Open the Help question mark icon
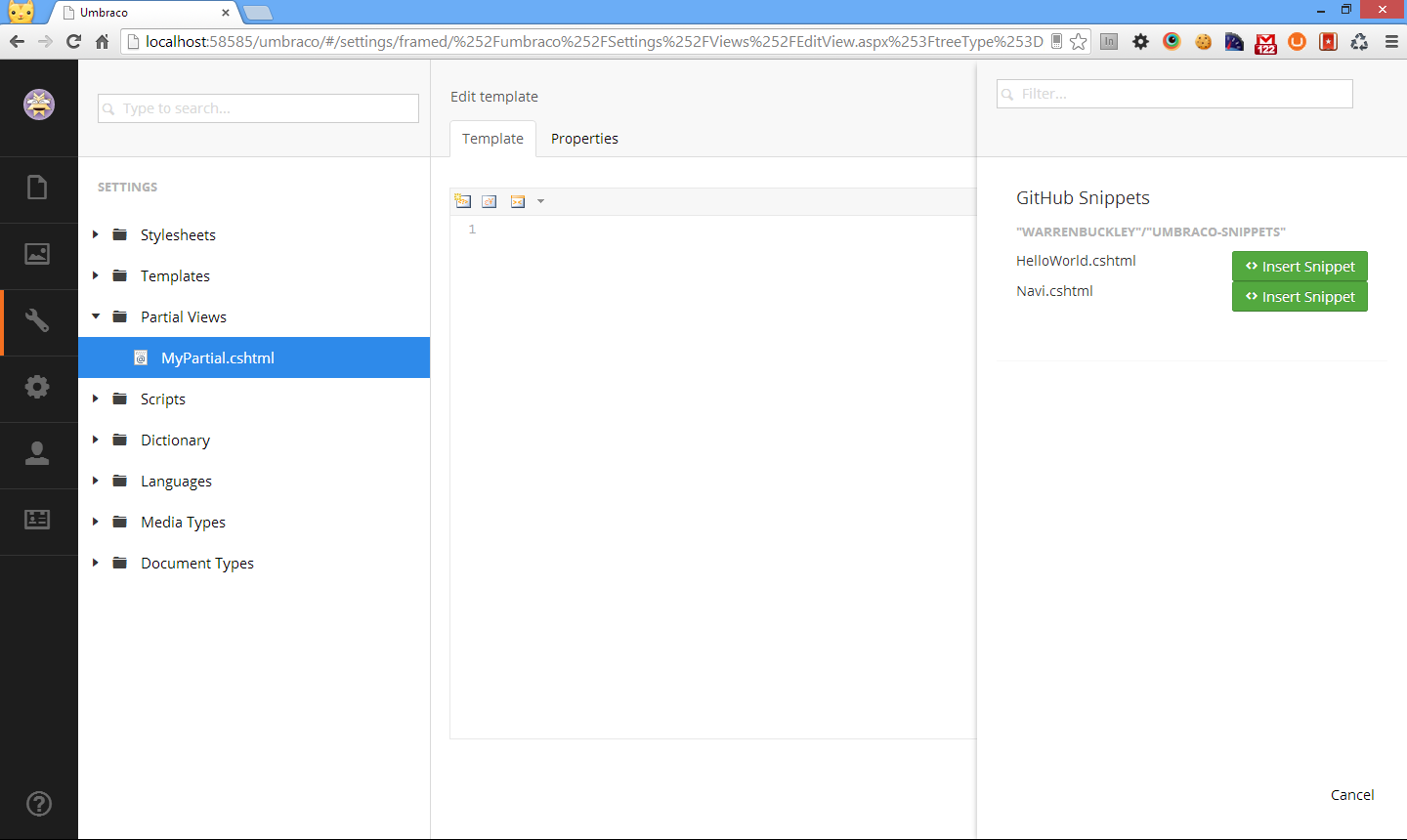Viewport: 1407px width, 840px height. pyautogui.click(x=39, y=804)
